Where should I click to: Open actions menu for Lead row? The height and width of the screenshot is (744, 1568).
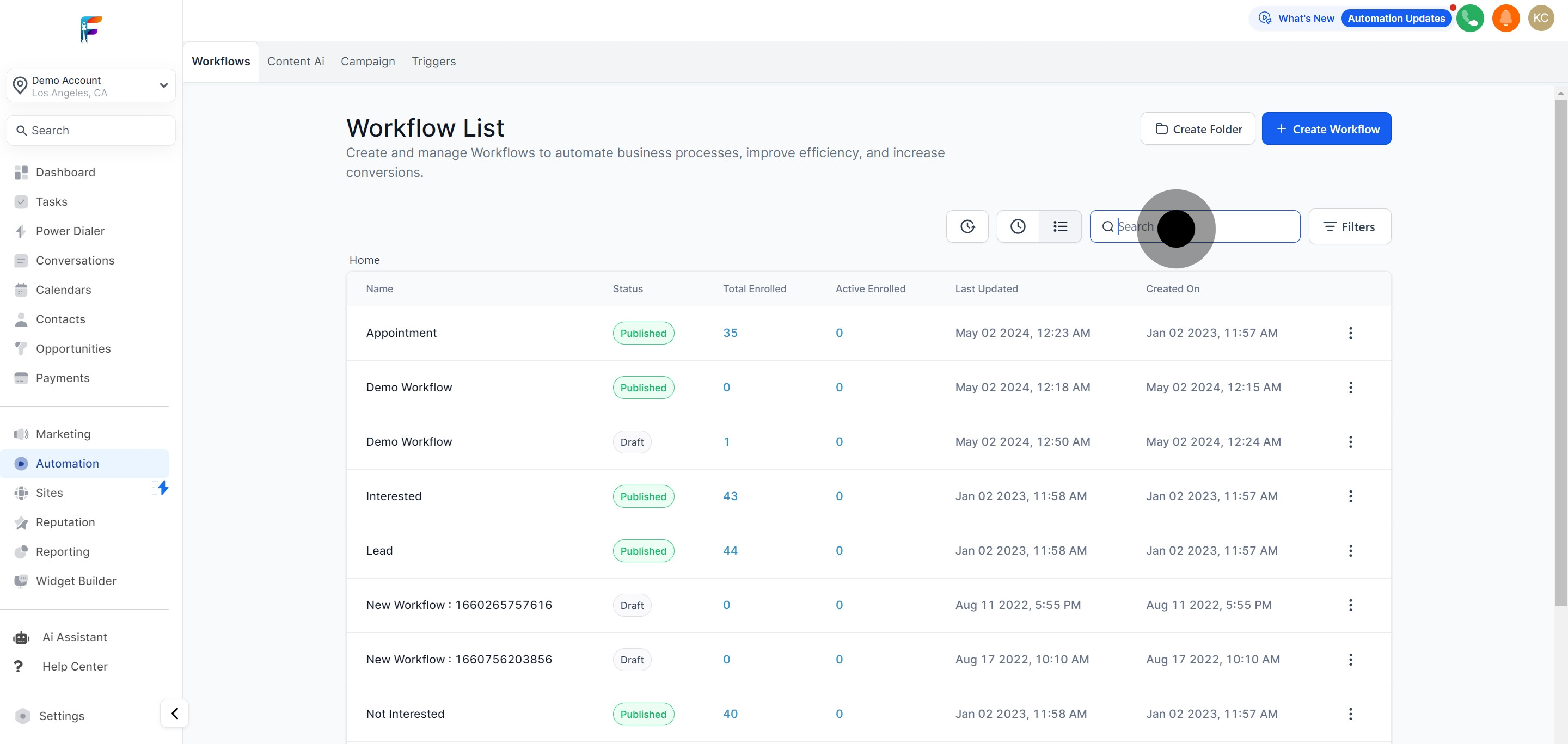point(1350,551)
